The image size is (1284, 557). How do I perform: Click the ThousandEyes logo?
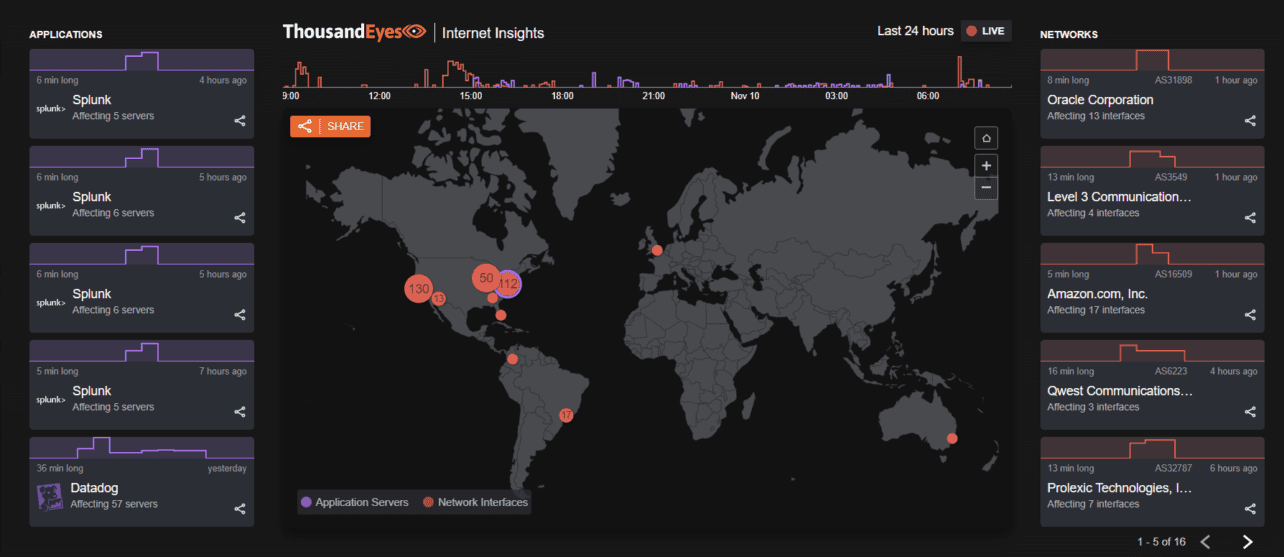tap(355, 32)
